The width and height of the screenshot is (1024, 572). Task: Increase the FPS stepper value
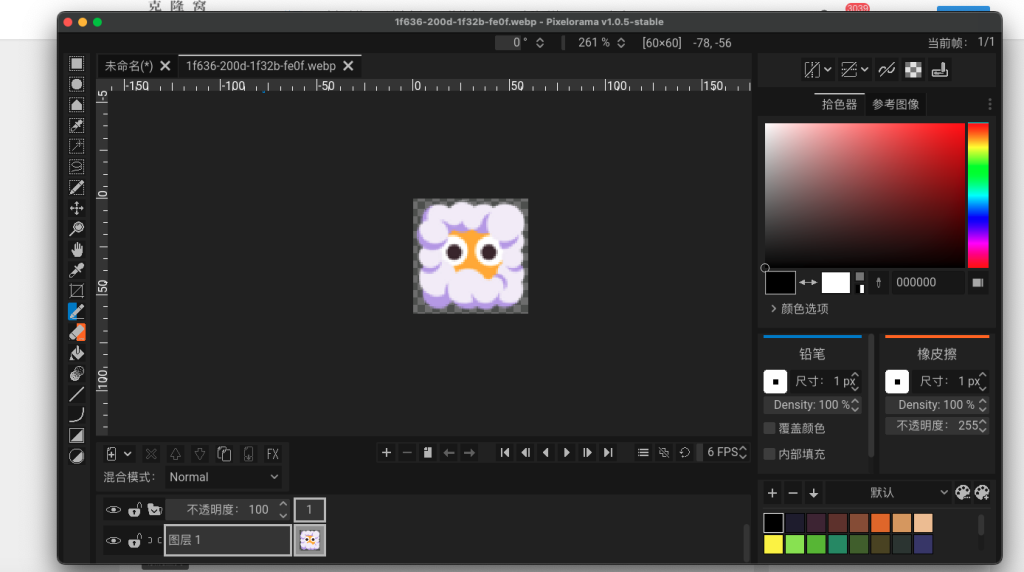(x=743, y=449)
